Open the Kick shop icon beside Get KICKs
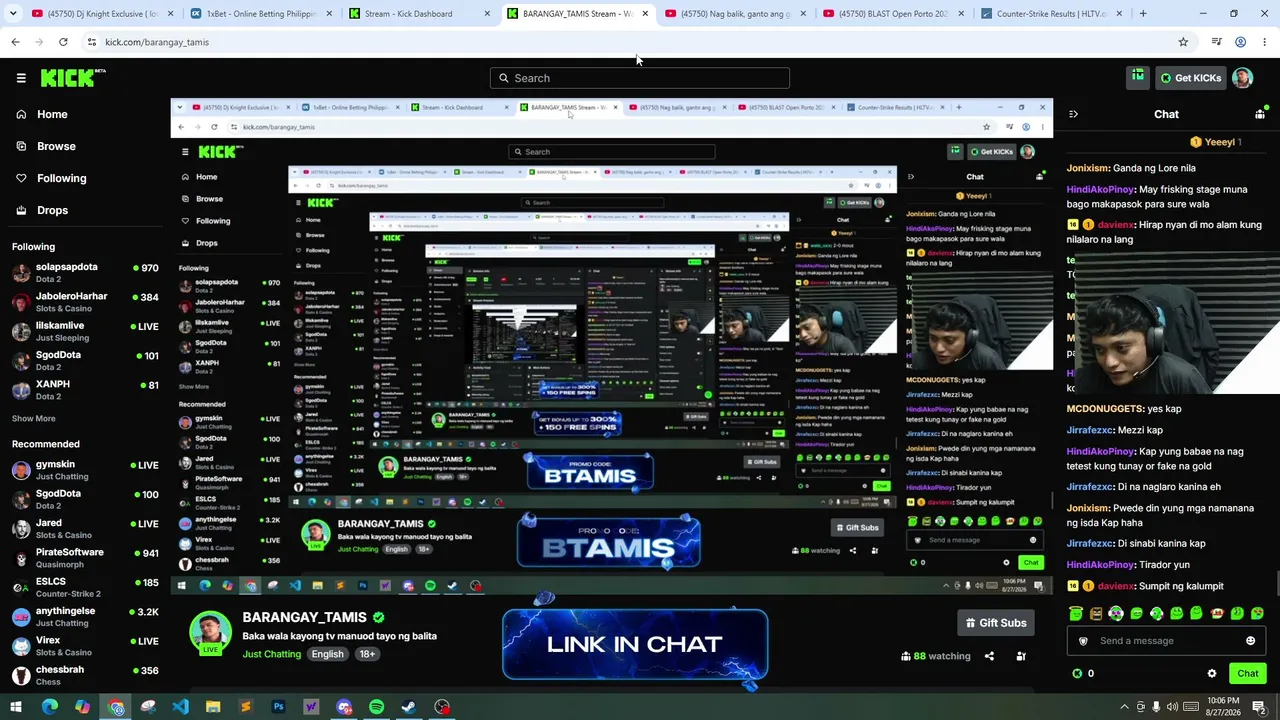Image resolution: width=1280 pixels, height=720 pixels. 1138,78
